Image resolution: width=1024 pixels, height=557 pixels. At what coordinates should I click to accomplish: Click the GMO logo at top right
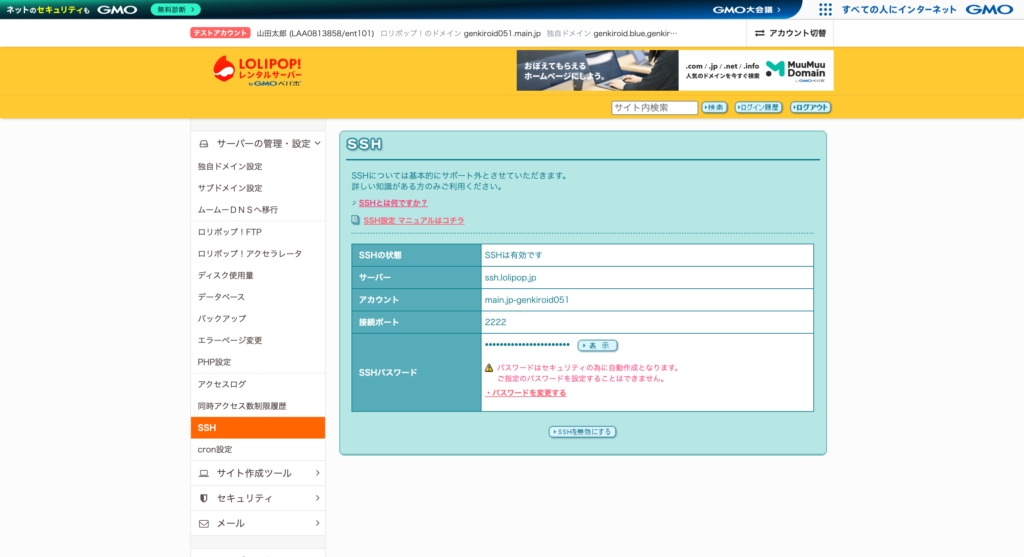coord(988,9)
